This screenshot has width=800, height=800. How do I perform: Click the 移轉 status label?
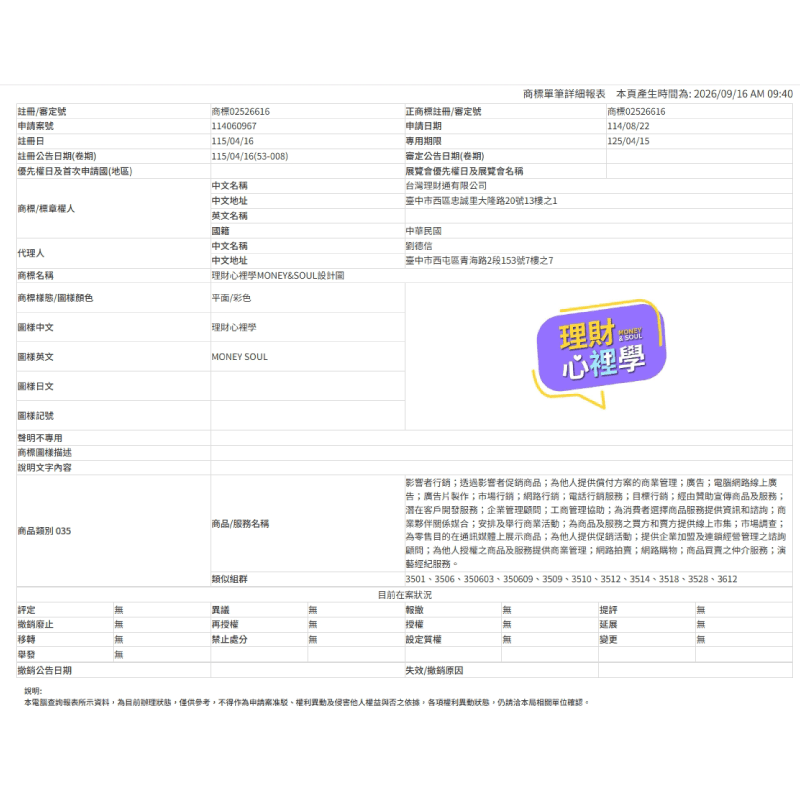coord(27,639)
